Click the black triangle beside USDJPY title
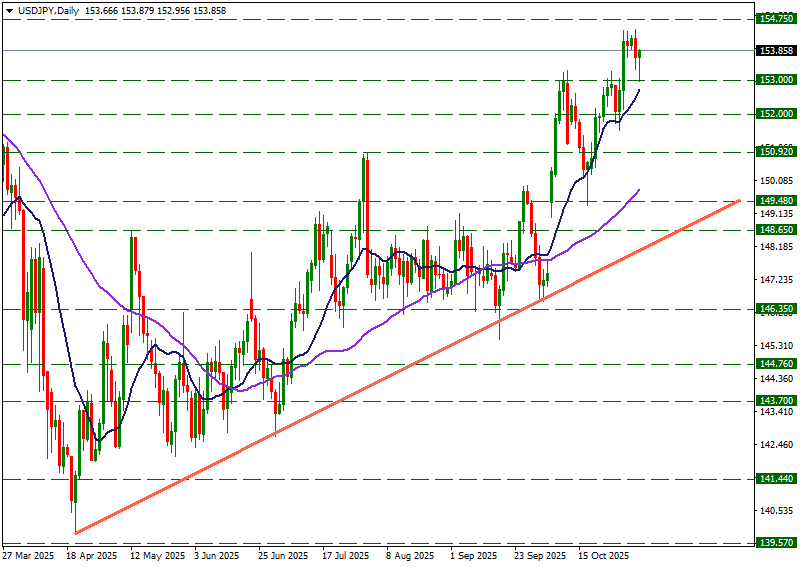This screenshot has height=567, width=800. pos(8,8)
